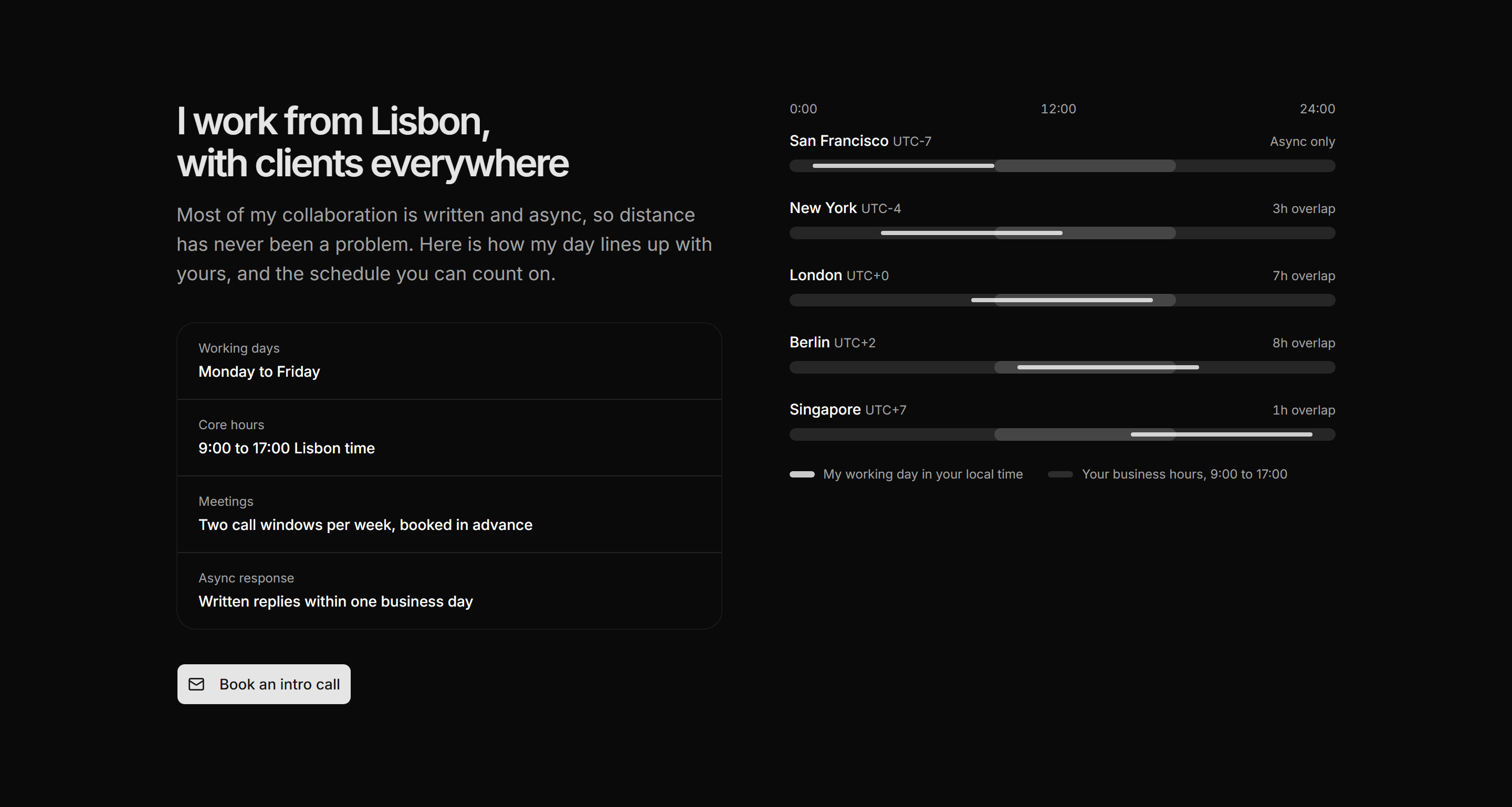Click the 'Async only' status text
Screen dimensions: 1512x807
[x=1303, y=142]
